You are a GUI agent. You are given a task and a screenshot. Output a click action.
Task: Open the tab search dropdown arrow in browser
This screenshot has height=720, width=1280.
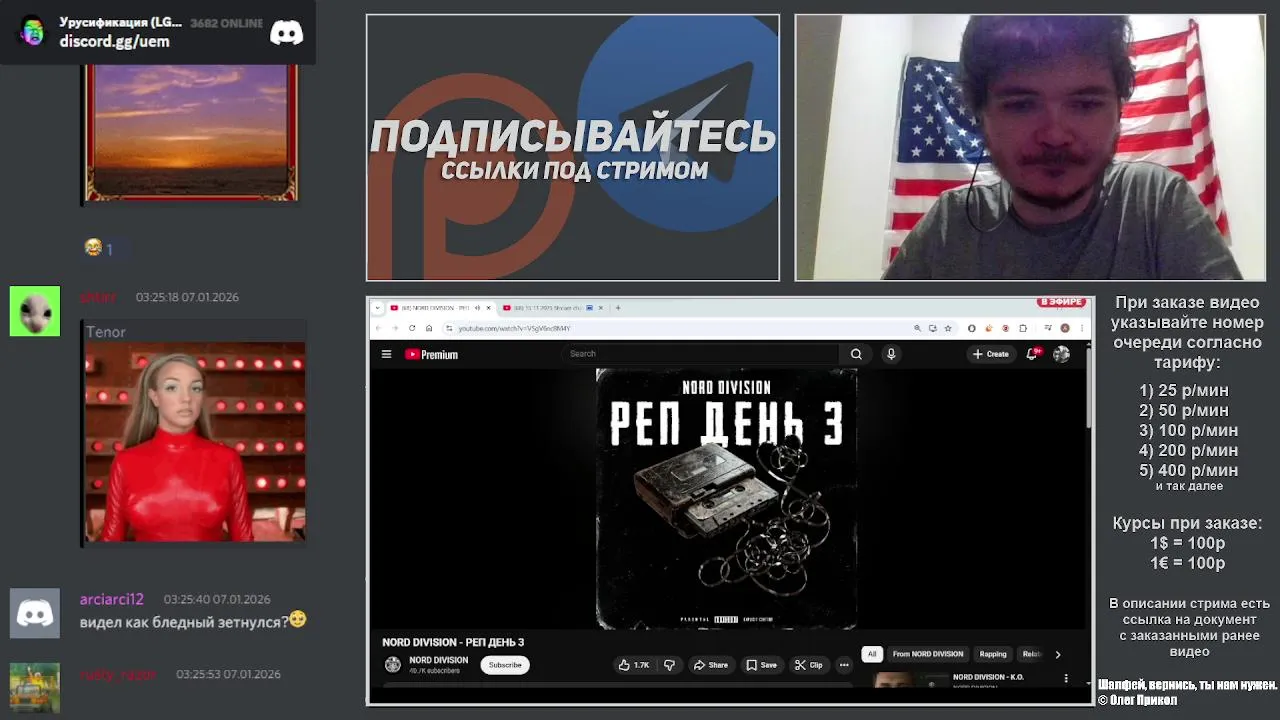coord(378,308)
